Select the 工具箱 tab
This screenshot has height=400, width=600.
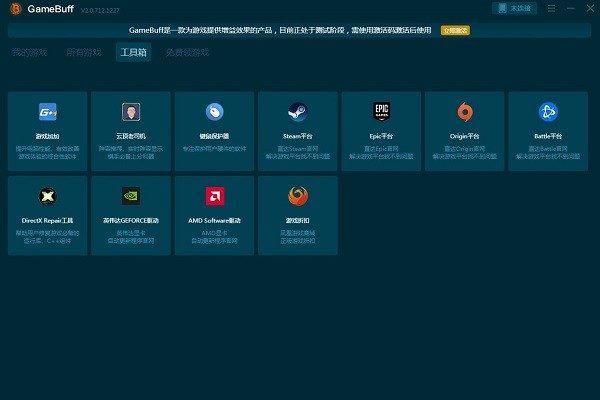(x=133, y=52)
